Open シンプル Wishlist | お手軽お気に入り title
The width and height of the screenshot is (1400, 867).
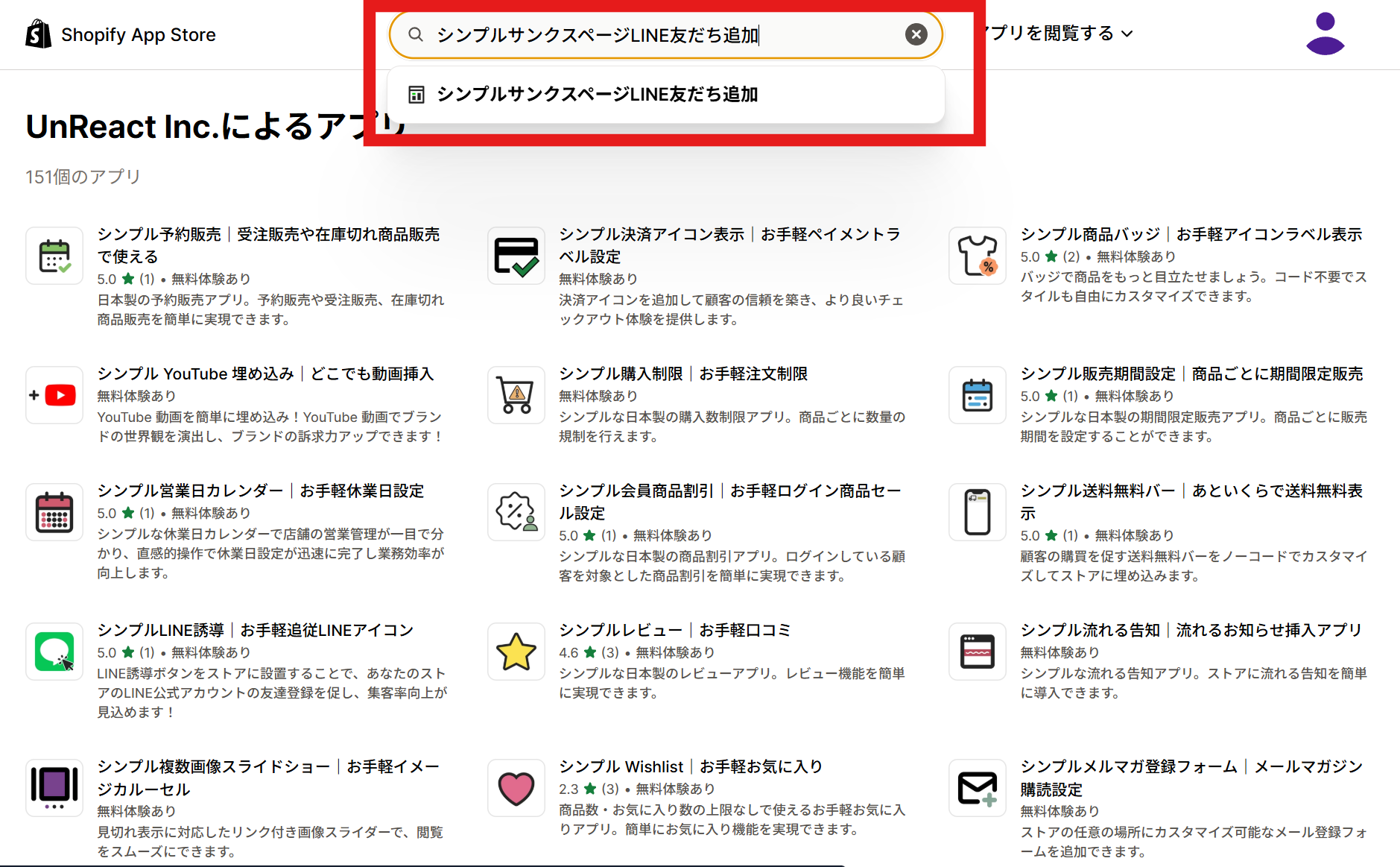(x=691, y=766)
